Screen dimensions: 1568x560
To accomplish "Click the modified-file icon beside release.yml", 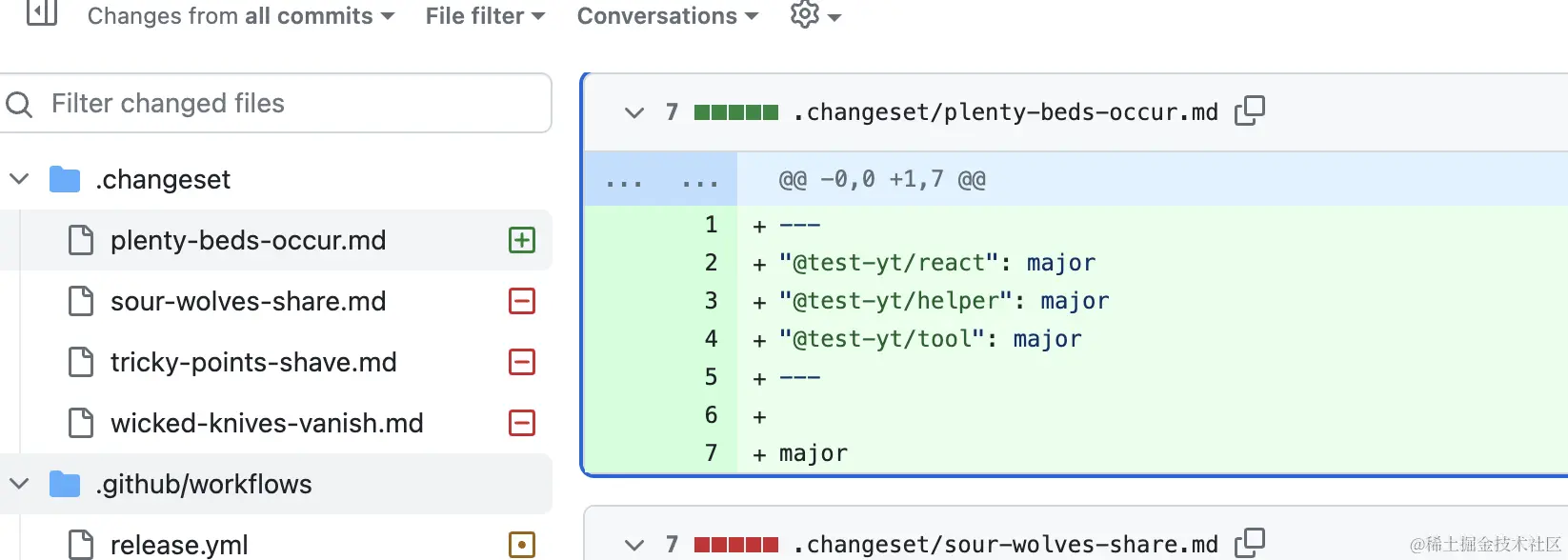I will pos(522,545).
